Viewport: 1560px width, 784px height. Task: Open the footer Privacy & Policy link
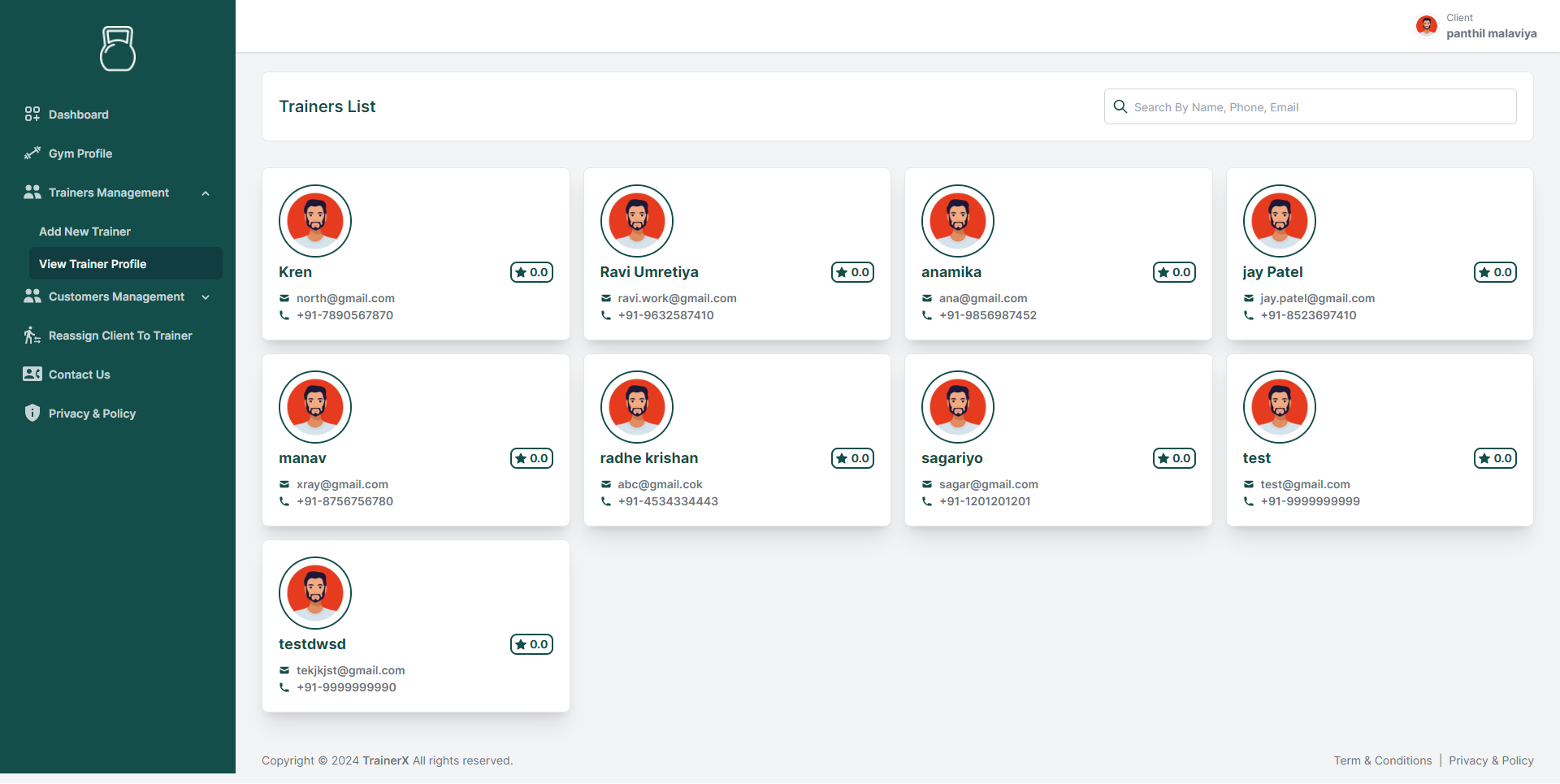click(1491, 761)
